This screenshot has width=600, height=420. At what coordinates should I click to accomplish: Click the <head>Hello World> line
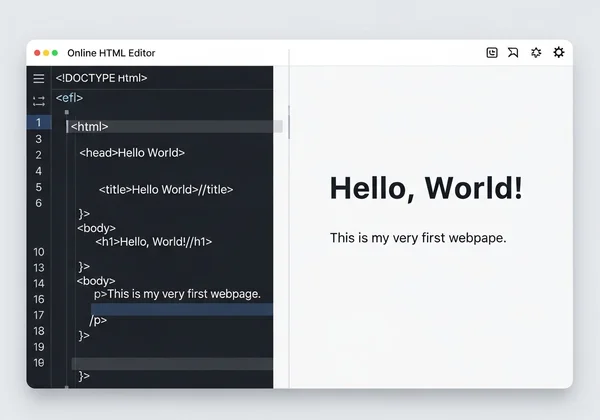[x=132, y=153]
